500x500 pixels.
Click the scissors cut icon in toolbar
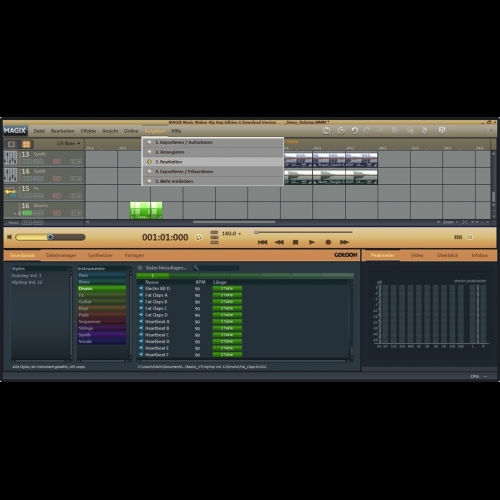[380, 131]
